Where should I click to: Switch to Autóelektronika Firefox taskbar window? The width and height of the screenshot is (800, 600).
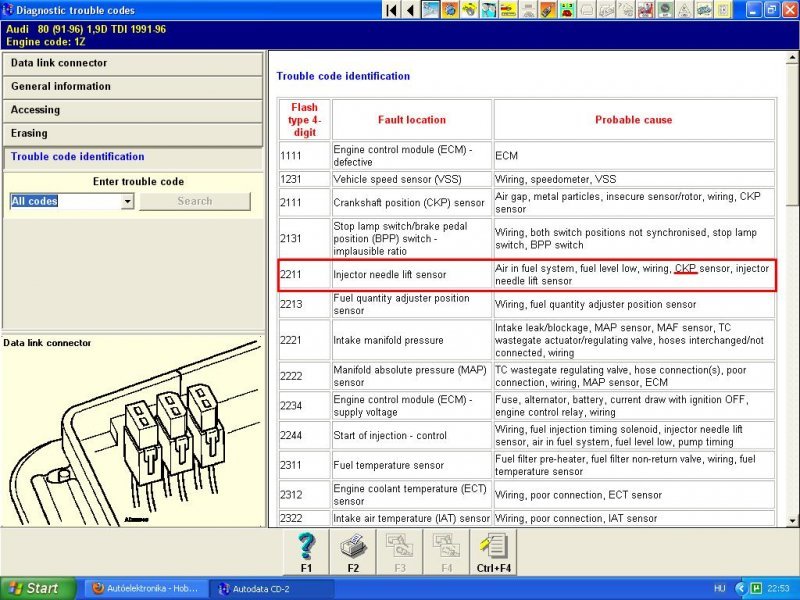pos(146,589)
